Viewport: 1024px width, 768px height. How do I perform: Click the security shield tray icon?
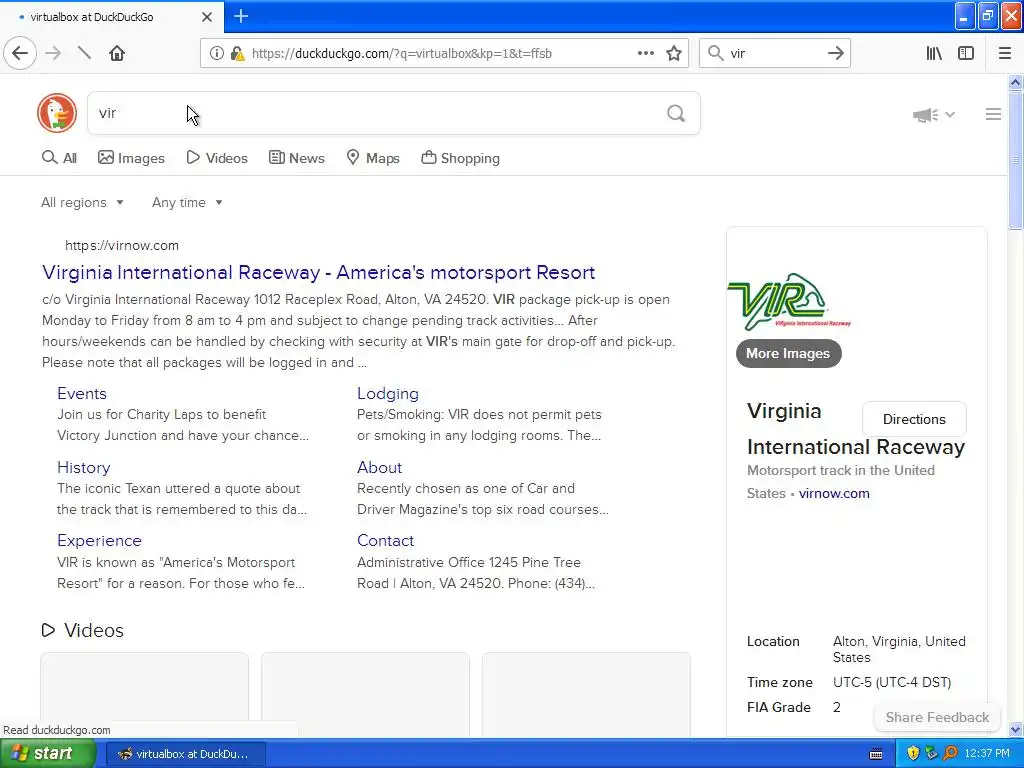[x=913, y=754]
